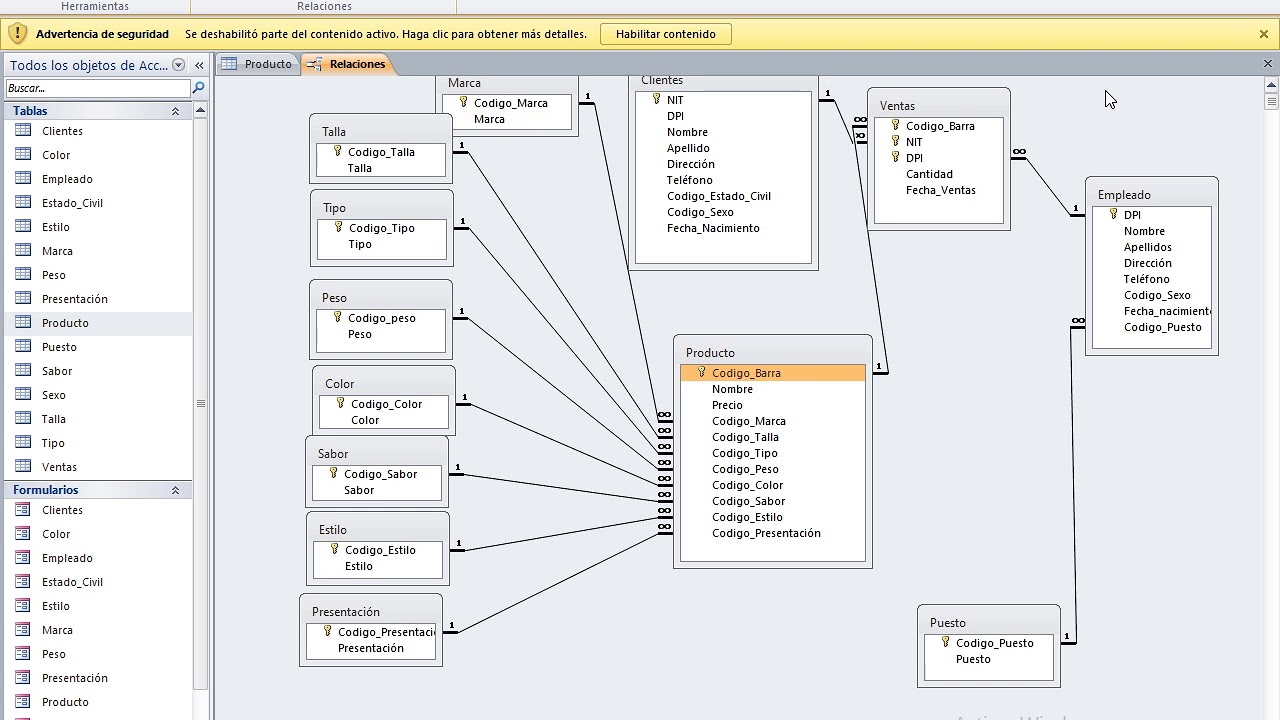Click relationships window scrollbar up arrow
1280x720 pixels.
pos(1272,84)
